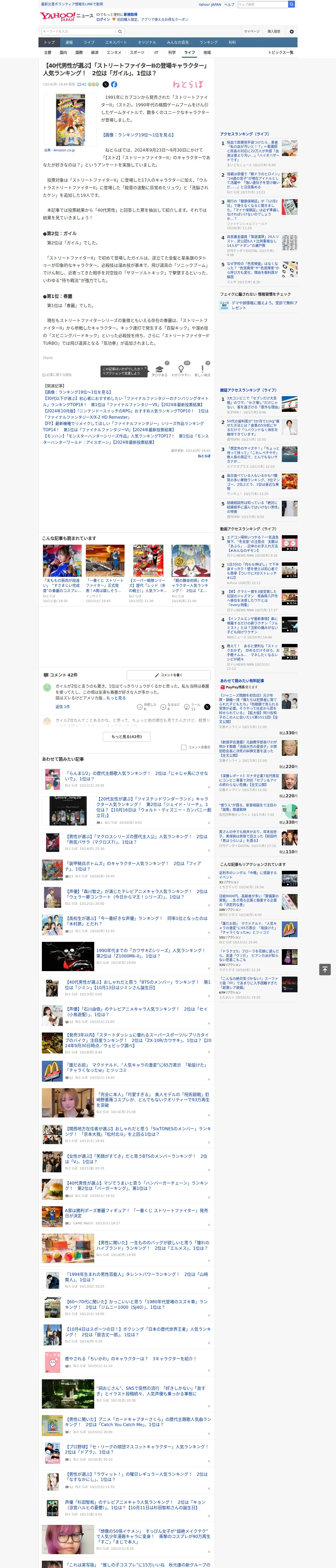Open the エキスパート tab
Screen dimensions: 336x1568
pos(116,43)
